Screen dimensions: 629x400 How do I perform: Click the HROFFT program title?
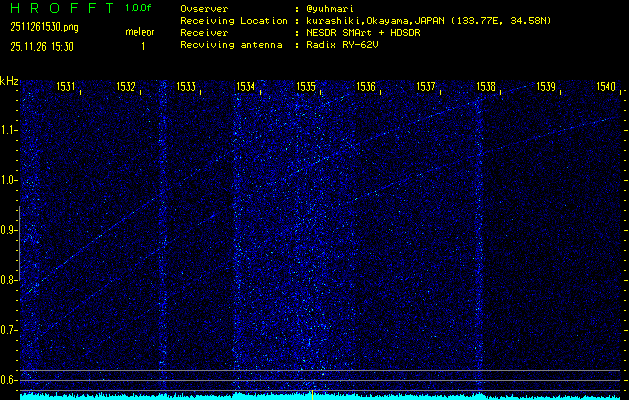click(62, 8)
